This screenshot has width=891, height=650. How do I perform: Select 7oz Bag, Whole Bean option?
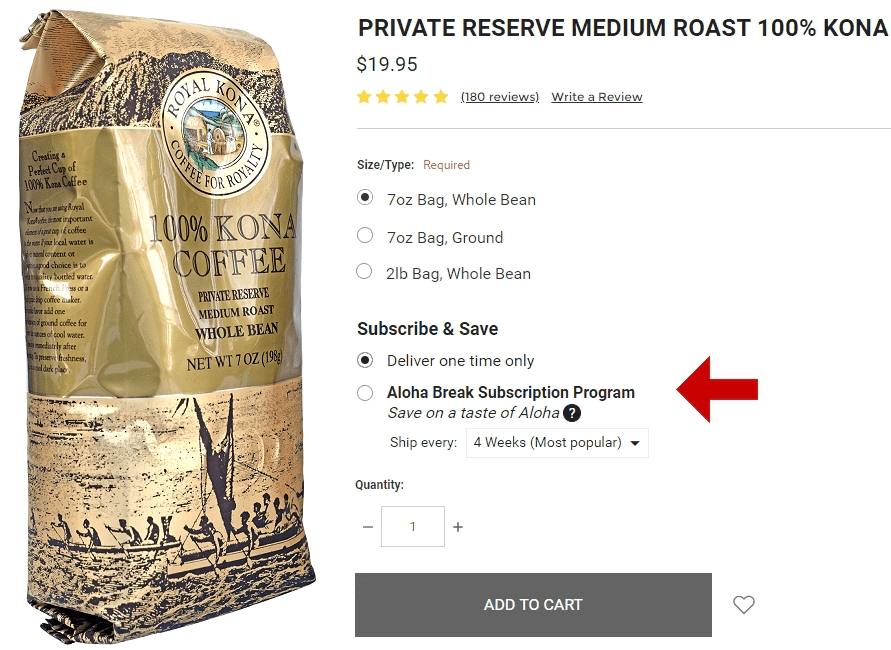coord(365,198)
